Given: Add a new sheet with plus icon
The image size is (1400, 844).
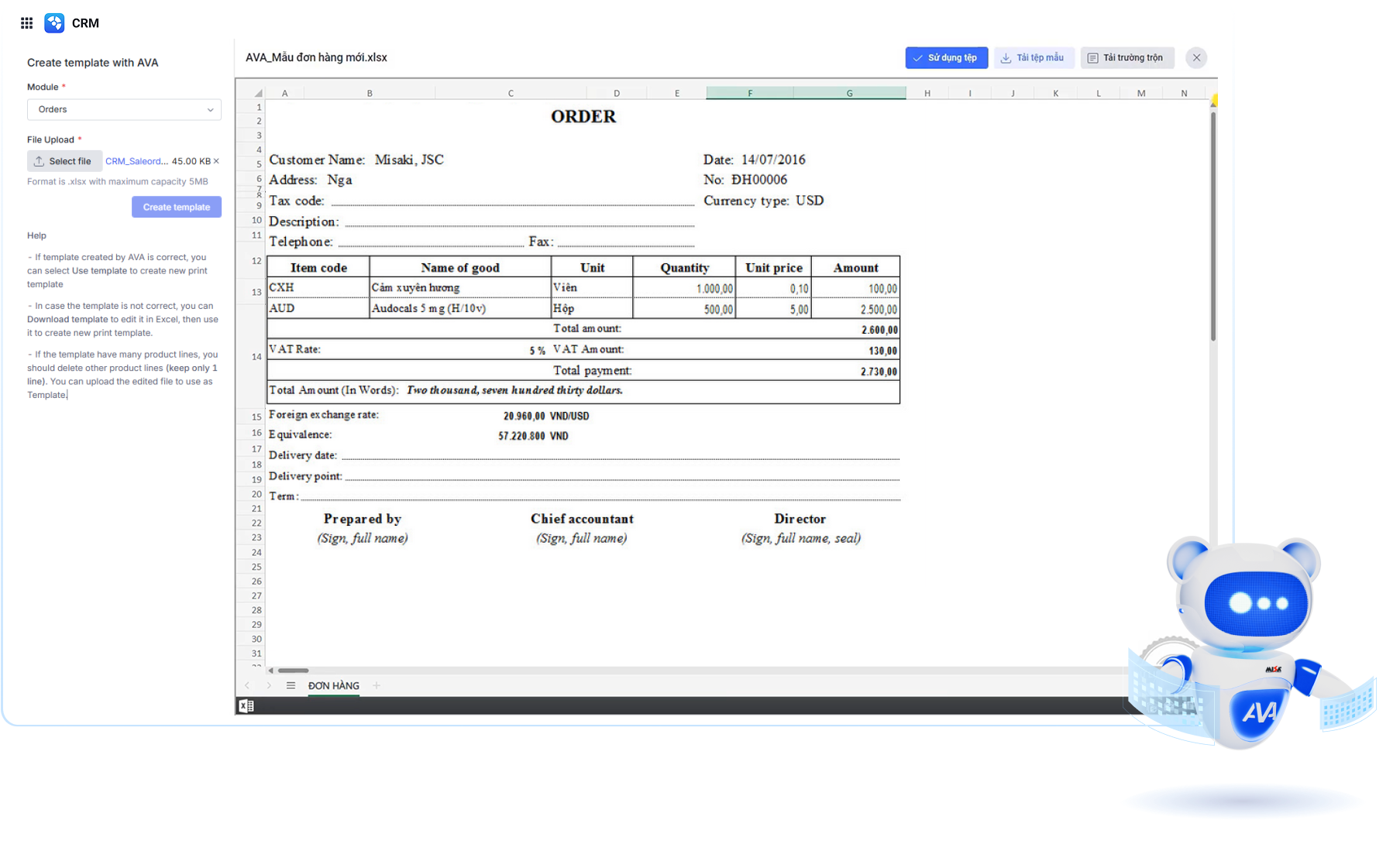Looking at the screenshot, I should tap(377, 685).
